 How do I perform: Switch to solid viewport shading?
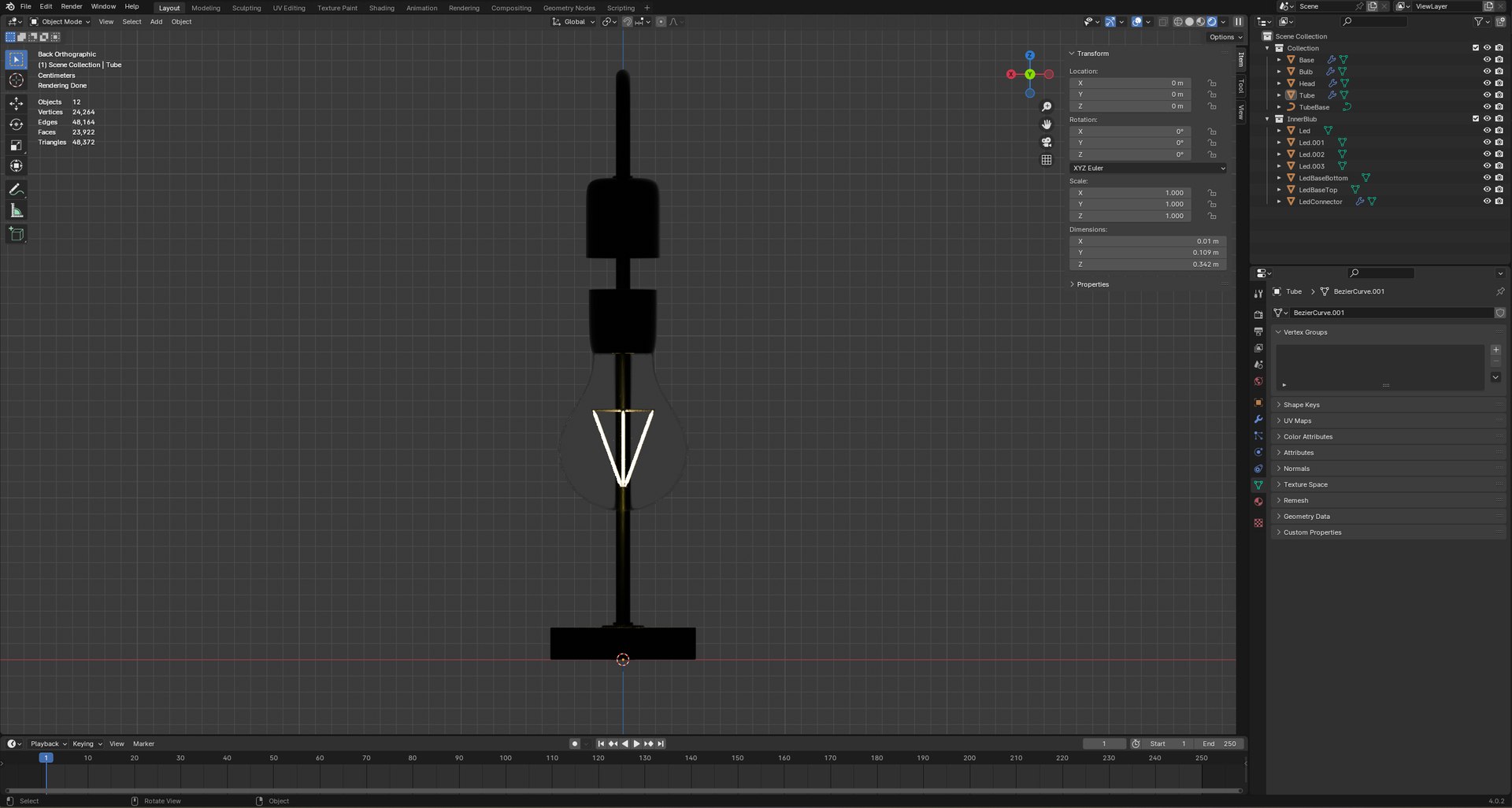tap(1189, 22)
